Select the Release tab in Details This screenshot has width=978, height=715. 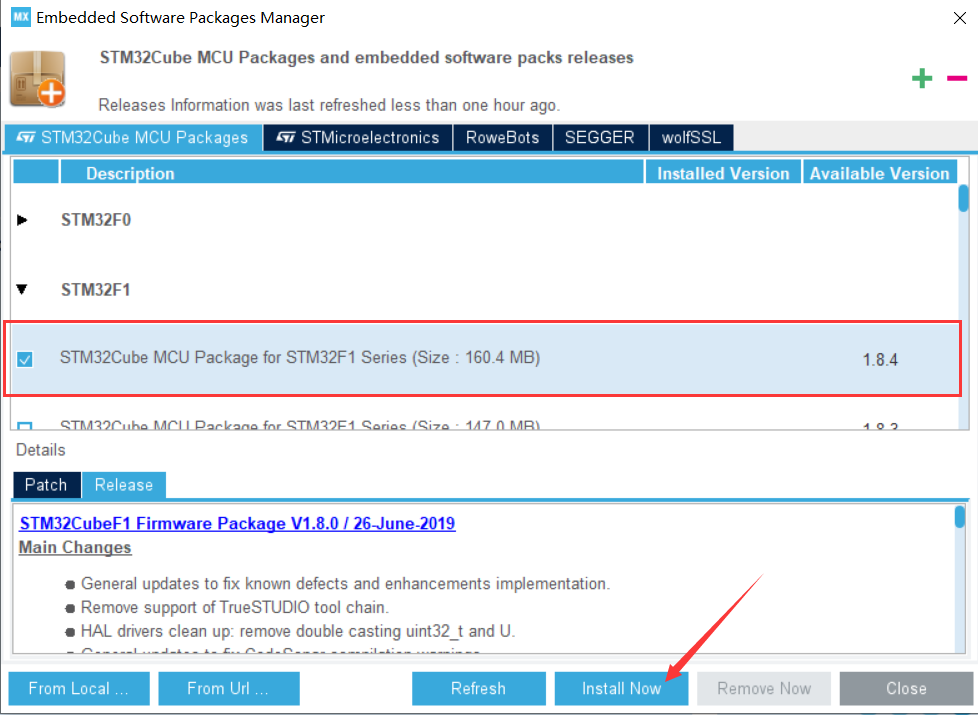click(x=123, y=484)
